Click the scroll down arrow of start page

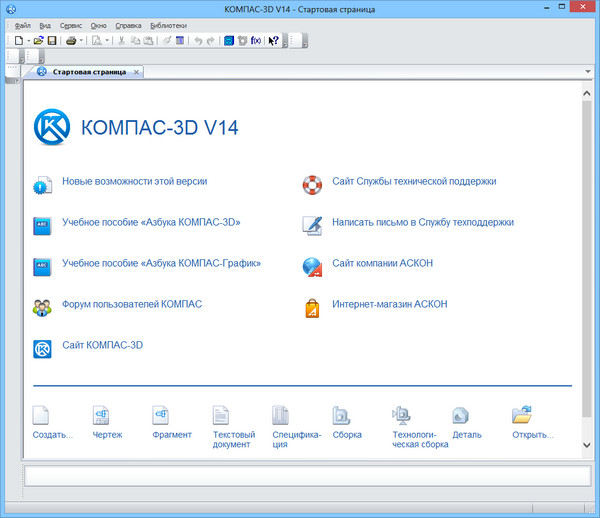click(587, 445)
